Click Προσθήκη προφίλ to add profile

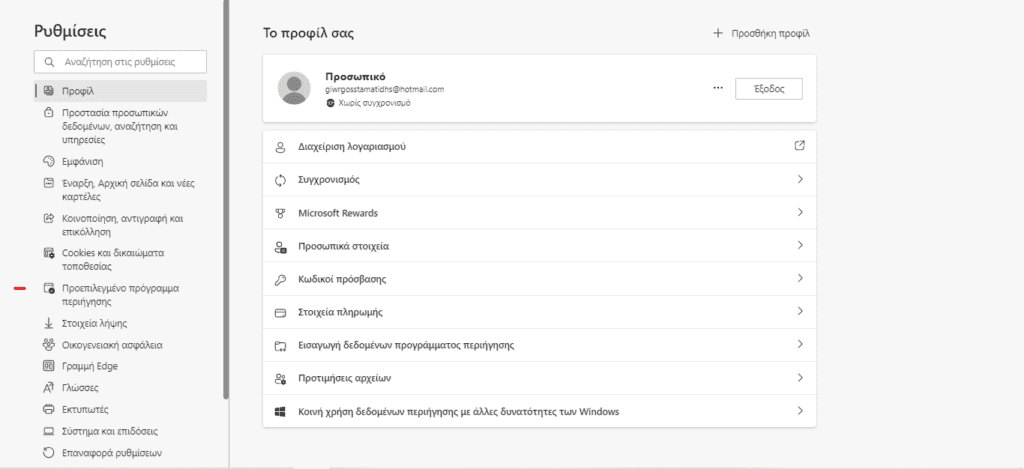tap(761, 33)
